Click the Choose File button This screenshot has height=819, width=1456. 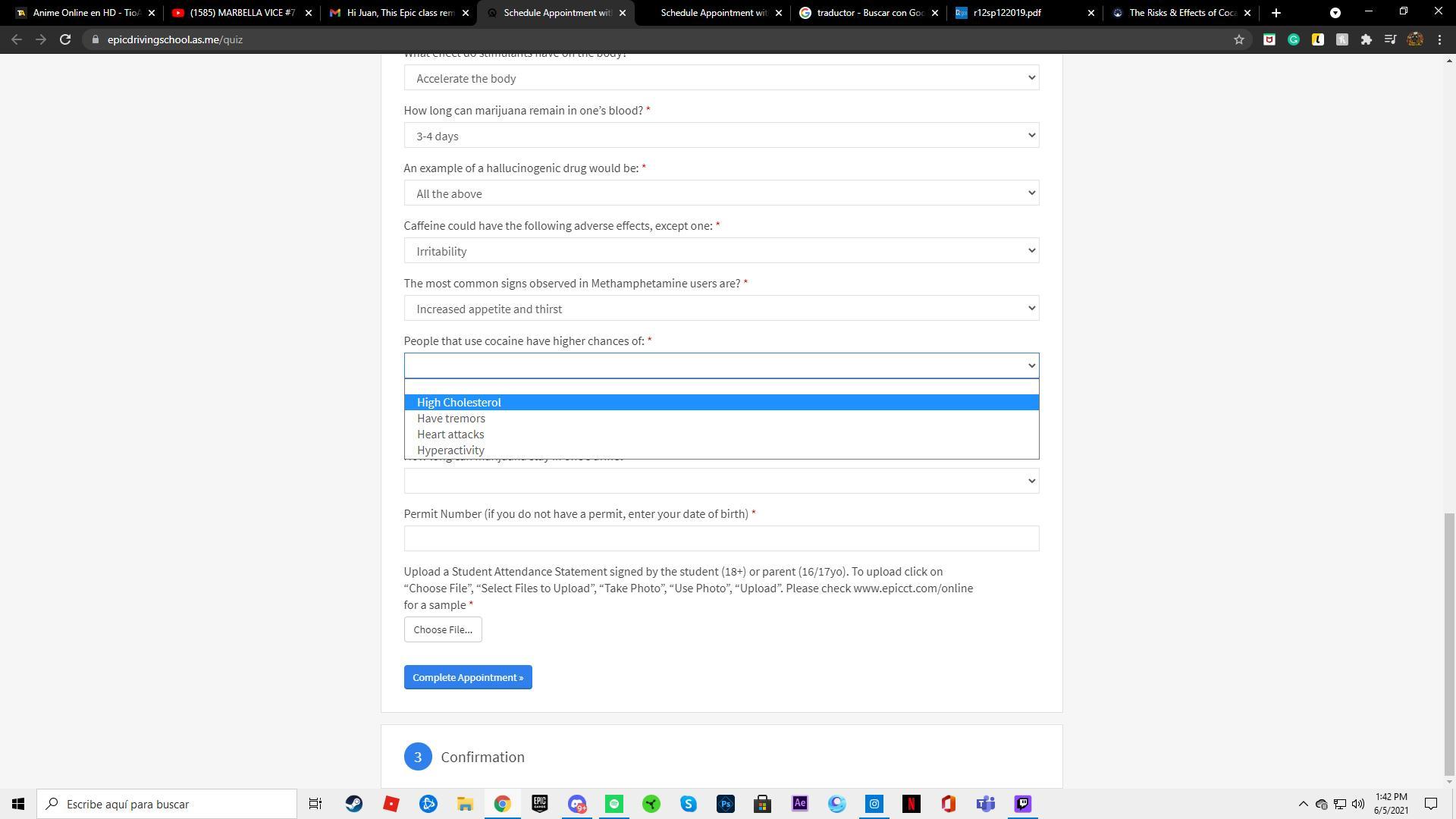[x=443, y=629]
